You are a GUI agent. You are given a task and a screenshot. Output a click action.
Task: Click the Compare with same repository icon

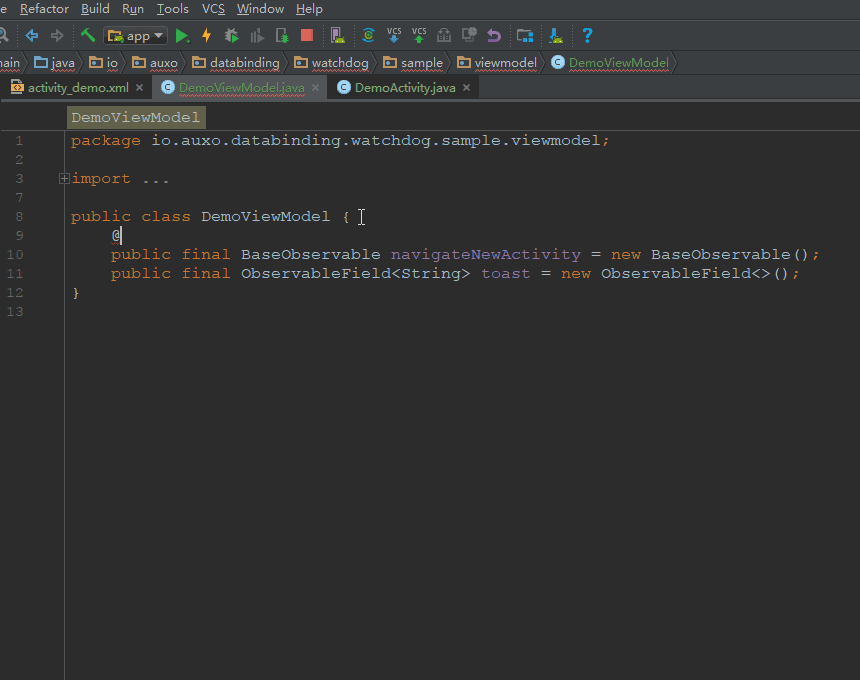click(x=469, y=36)
